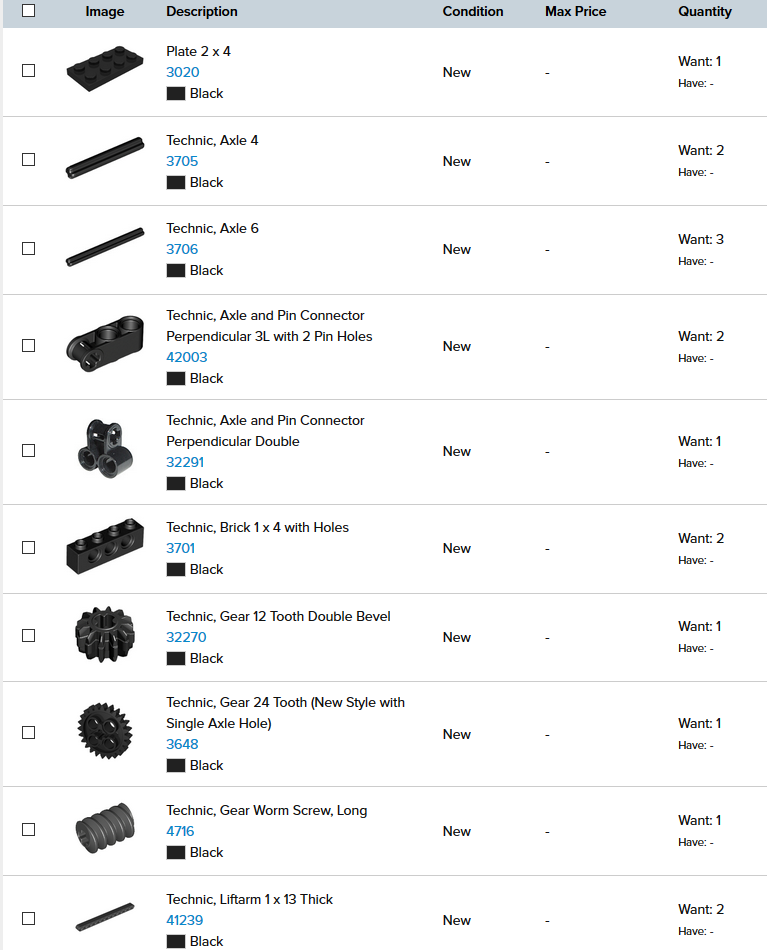The width and height of the screenshot is (767, 950).
Task: Tick the select-all checkbox in the header
Action: click(x=28, y=10)
